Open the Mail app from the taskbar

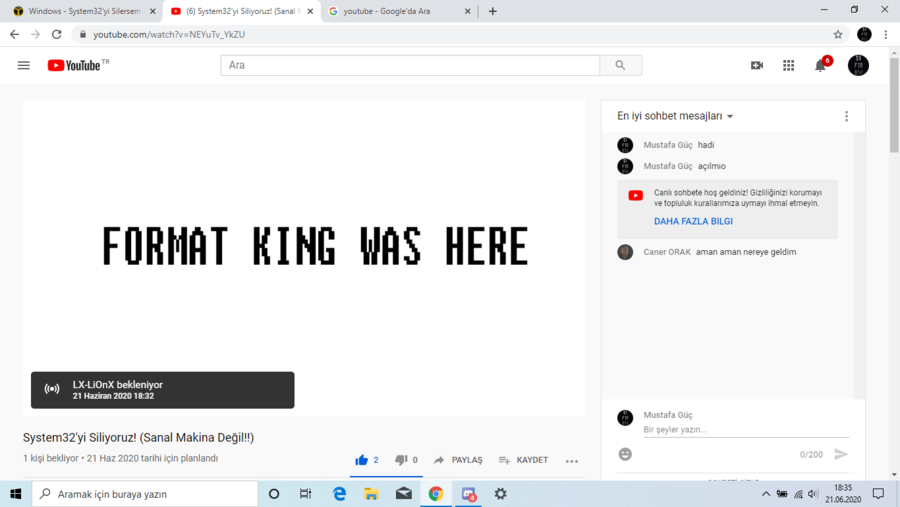click(x=404, y=494)
